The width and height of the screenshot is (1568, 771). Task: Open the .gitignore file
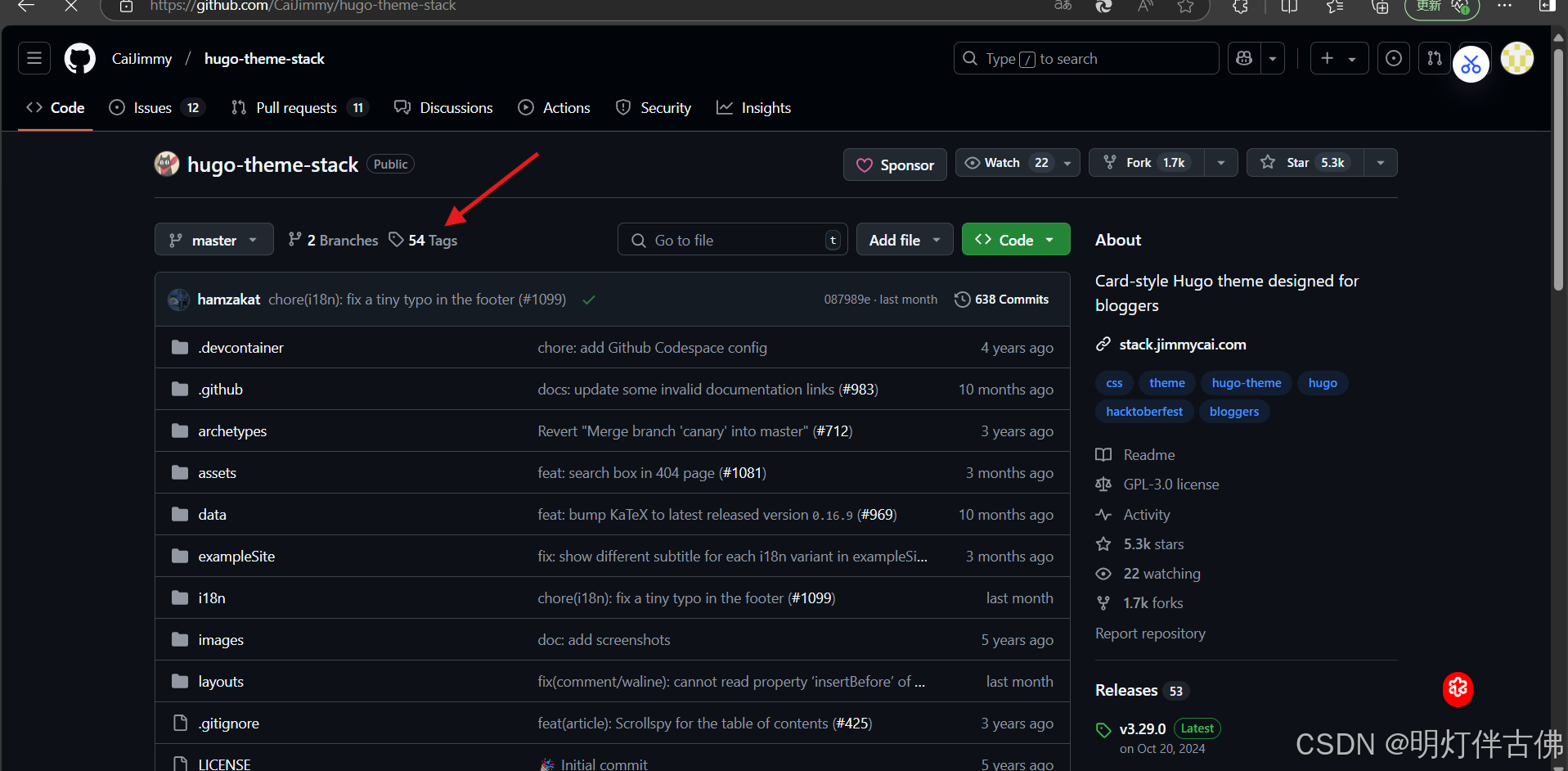[228, 724]
